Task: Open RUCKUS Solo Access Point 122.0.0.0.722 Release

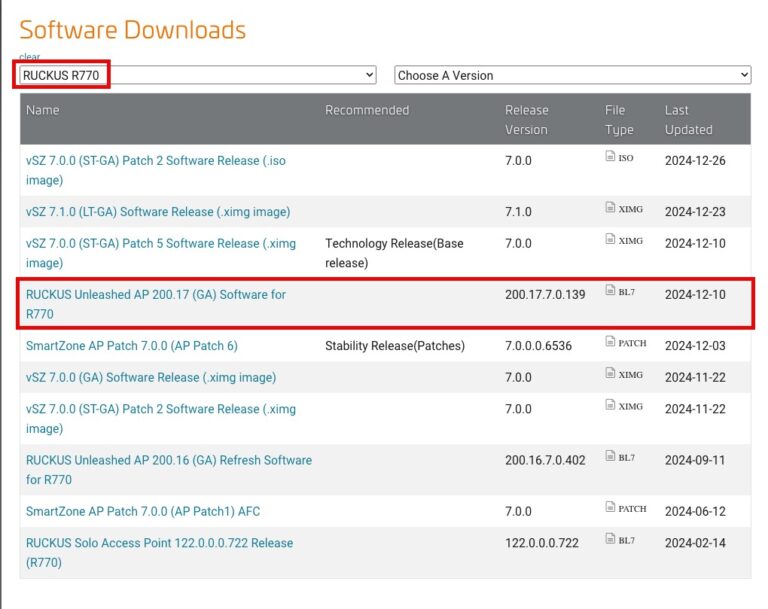Action: coord(159,543)
